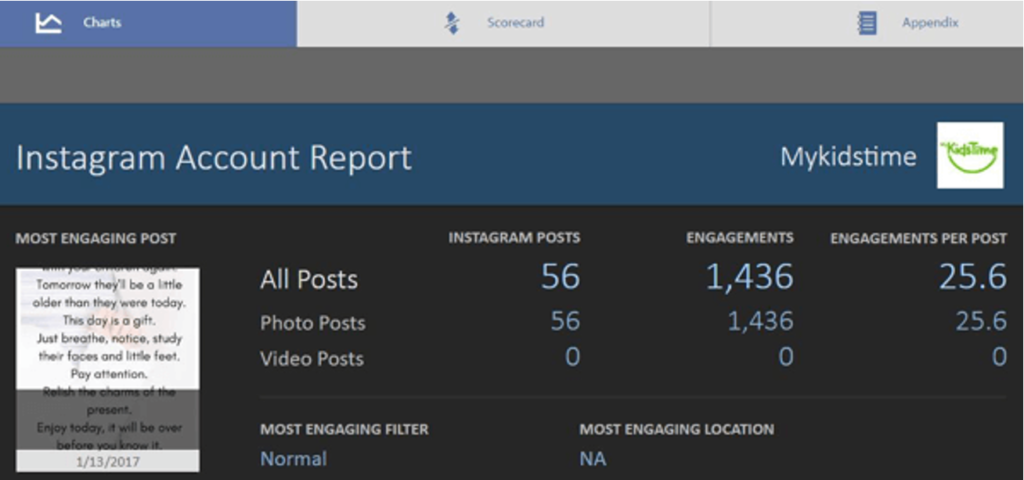This screenshot has height=480, width=1024.
Task: Click the Appendix notebook icon
Action: point(867,23)
